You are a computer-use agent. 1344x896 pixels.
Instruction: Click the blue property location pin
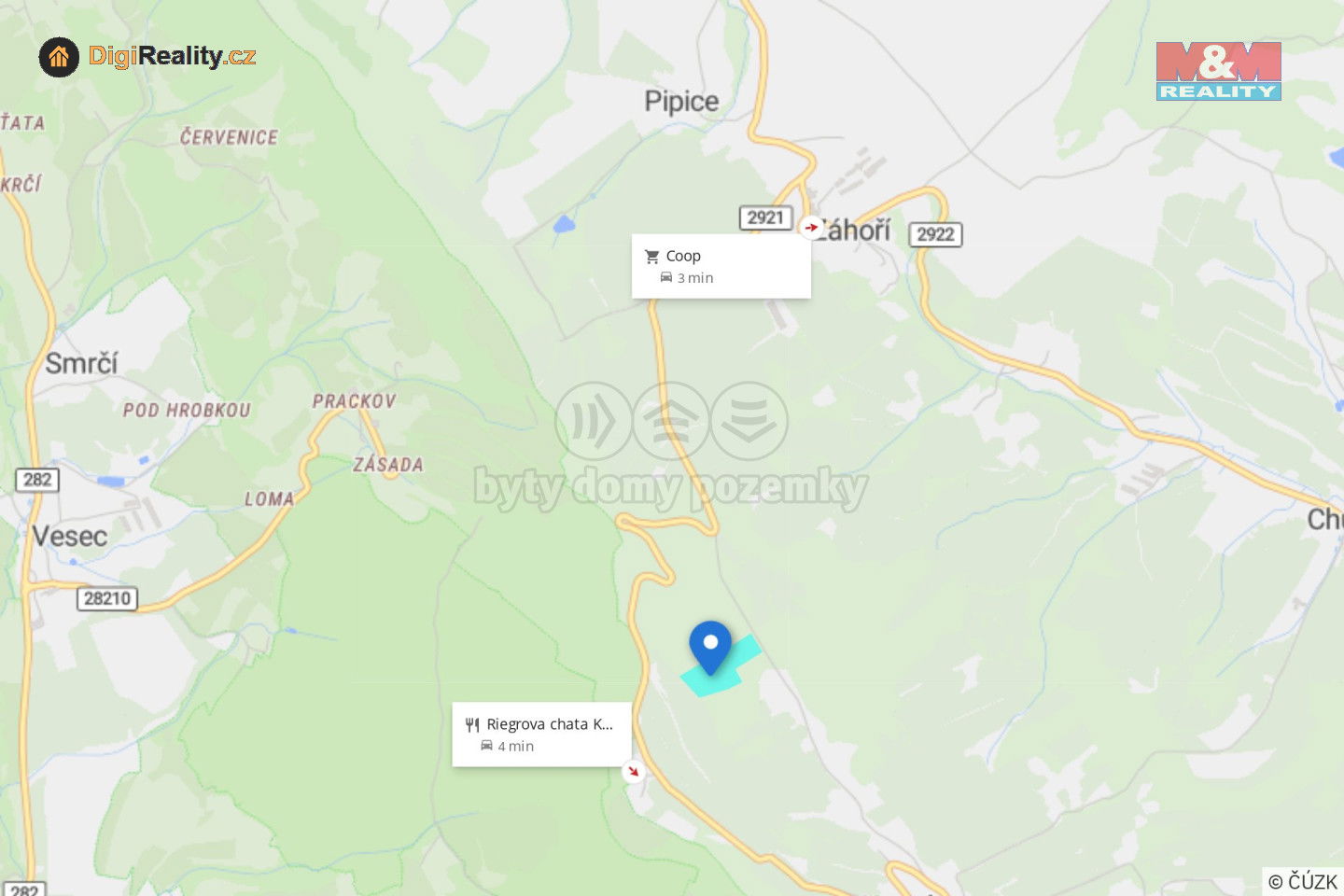(x=710, y=647)
